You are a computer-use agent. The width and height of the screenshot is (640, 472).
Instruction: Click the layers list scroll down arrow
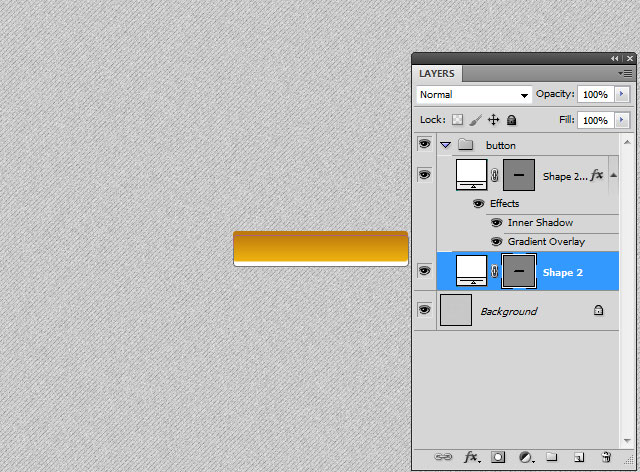pyautogui.click(x=627, y=441)
